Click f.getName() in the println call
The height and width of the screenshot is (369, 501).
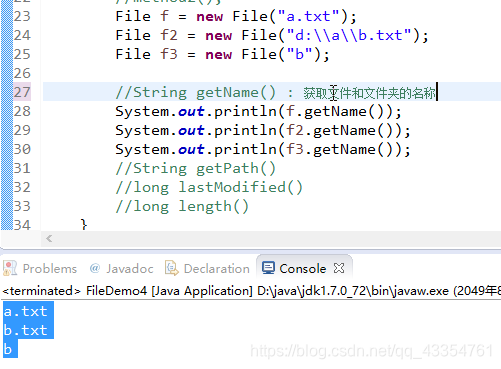tap(336, 111)
